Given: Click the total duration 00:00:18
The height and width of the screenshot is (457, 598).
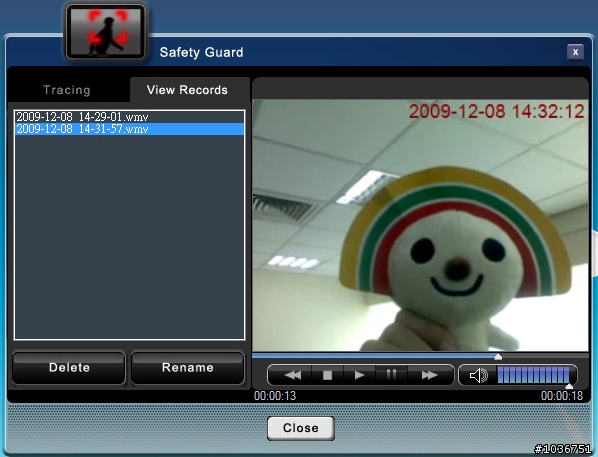Looking at the screenshot, I should tap(562, 396).
